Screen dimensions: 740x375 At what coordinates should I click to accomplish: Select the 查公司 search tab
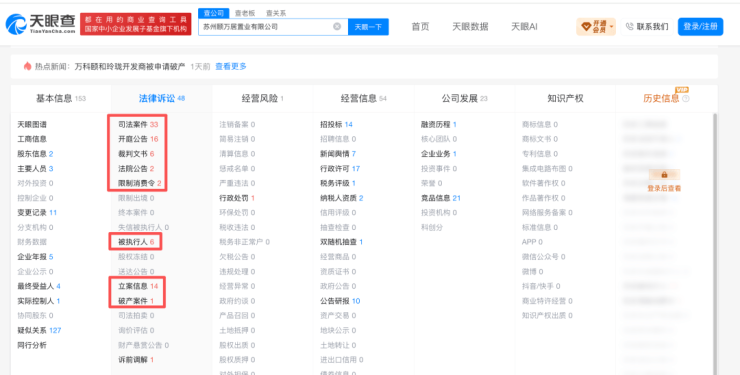click(x=214, y=13)
